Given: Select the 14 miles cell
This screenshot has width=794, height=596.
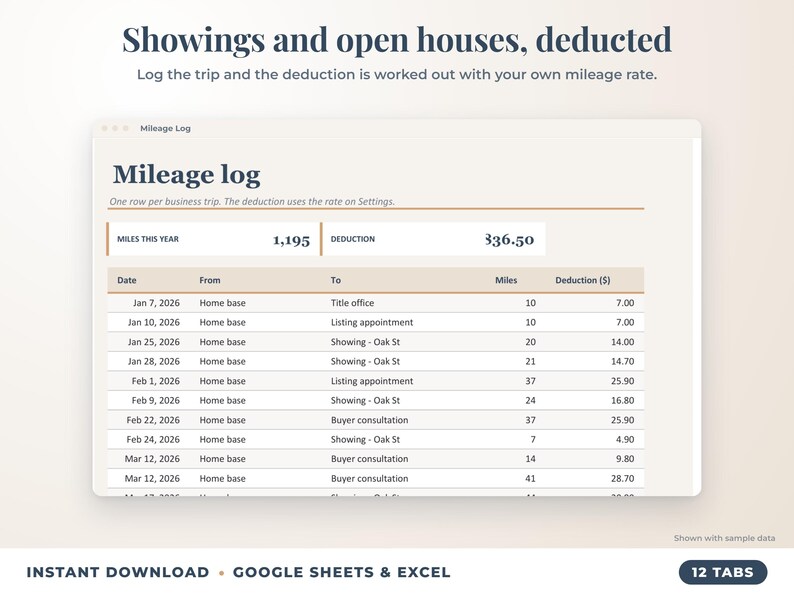Looking at the screenshot, I should click(x=530, y=459).
